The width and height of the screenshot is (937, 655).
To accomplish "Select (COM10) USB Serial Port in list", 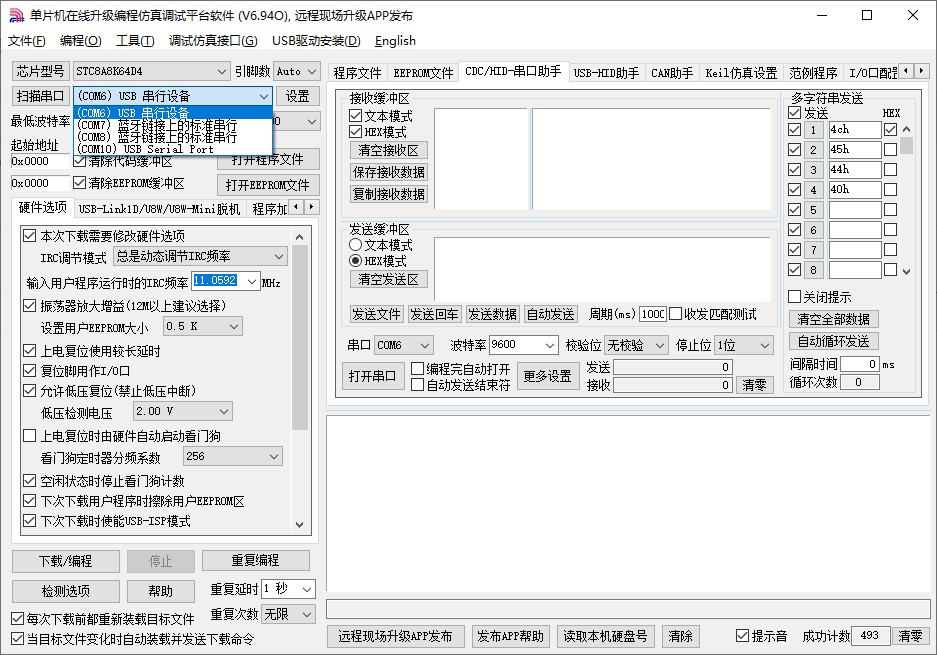I will 173,149.
